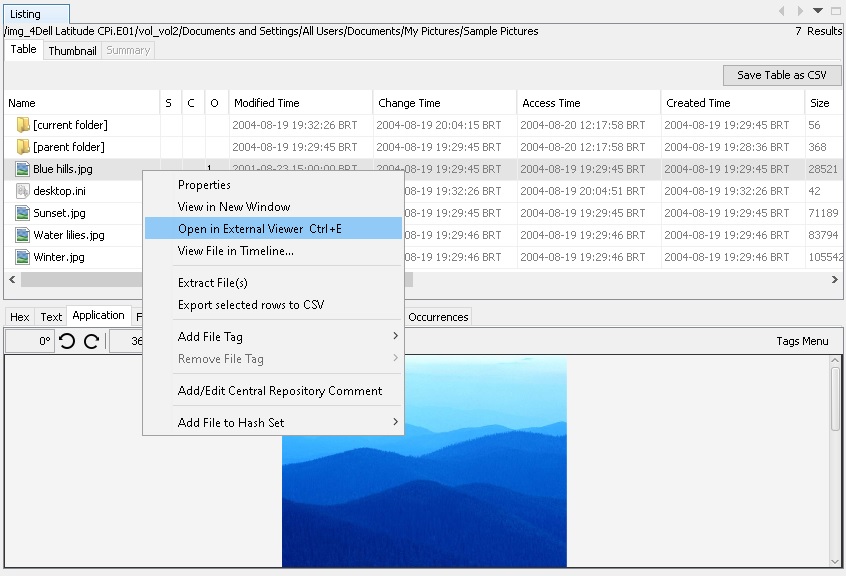Select View File in Timeline
Screen dimensions: 846x576
click(236, 251)
